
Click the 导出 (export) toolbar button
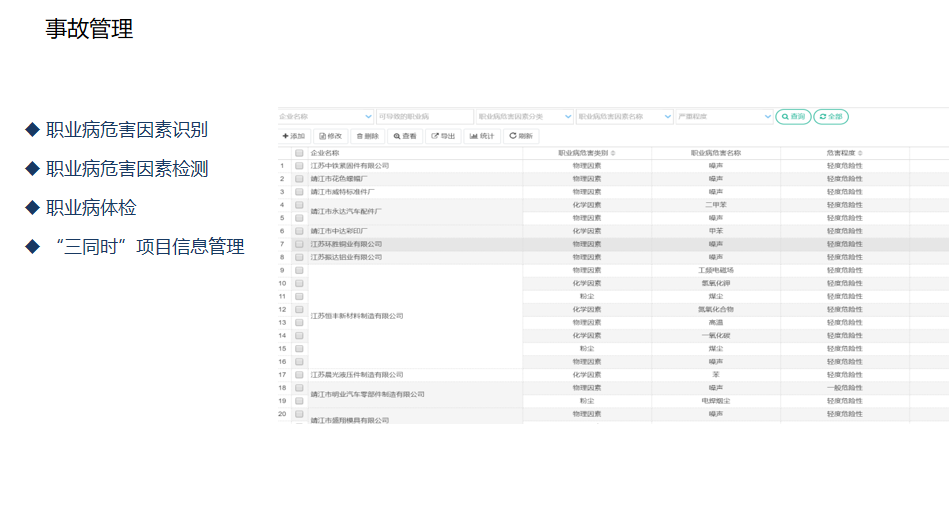click(443, 136)
